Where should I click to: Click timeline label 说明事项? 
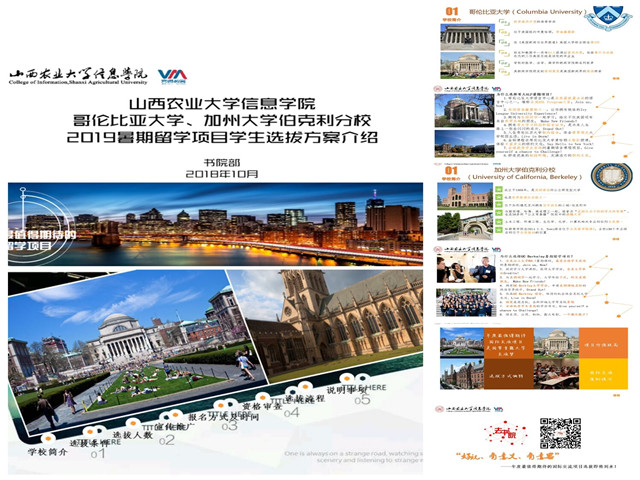click(x=347, y=390)
